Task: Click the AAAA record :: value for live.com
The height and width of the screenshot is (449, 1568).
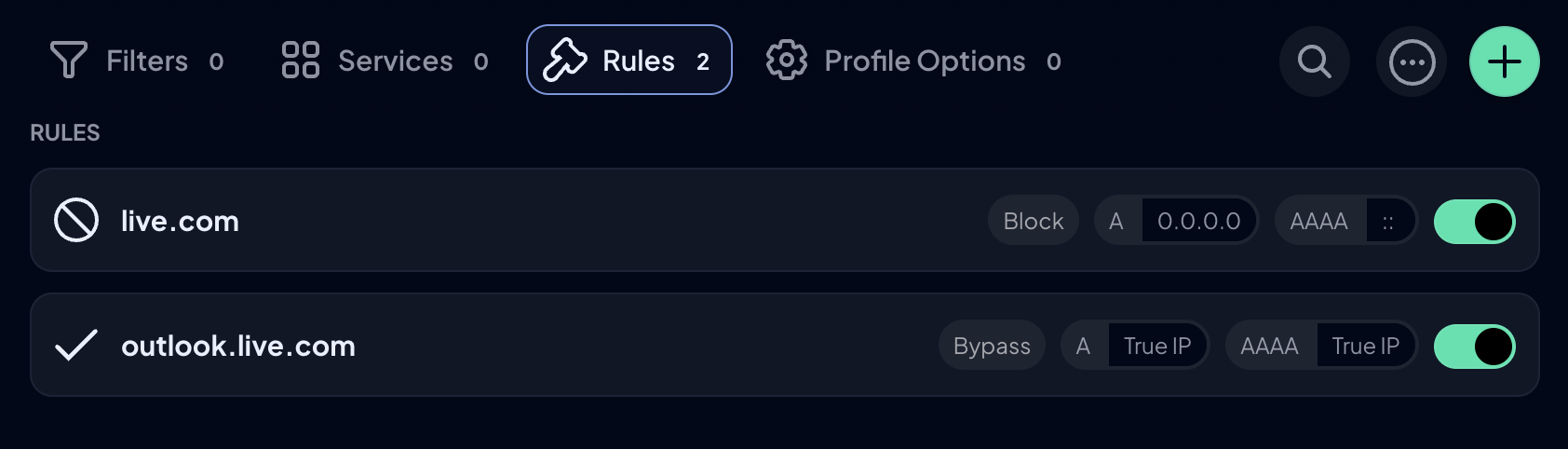Action: pyautogui.click(x=1390, y=221)
